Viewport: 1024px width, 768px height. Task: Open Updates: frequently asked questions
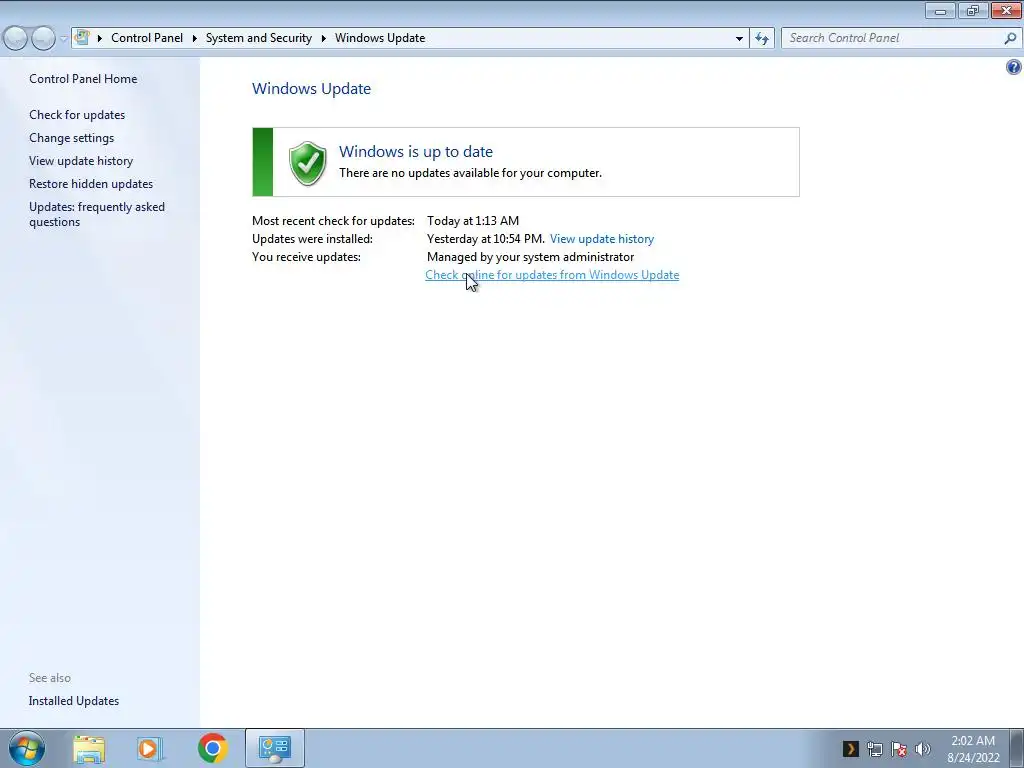click(97, 214)
